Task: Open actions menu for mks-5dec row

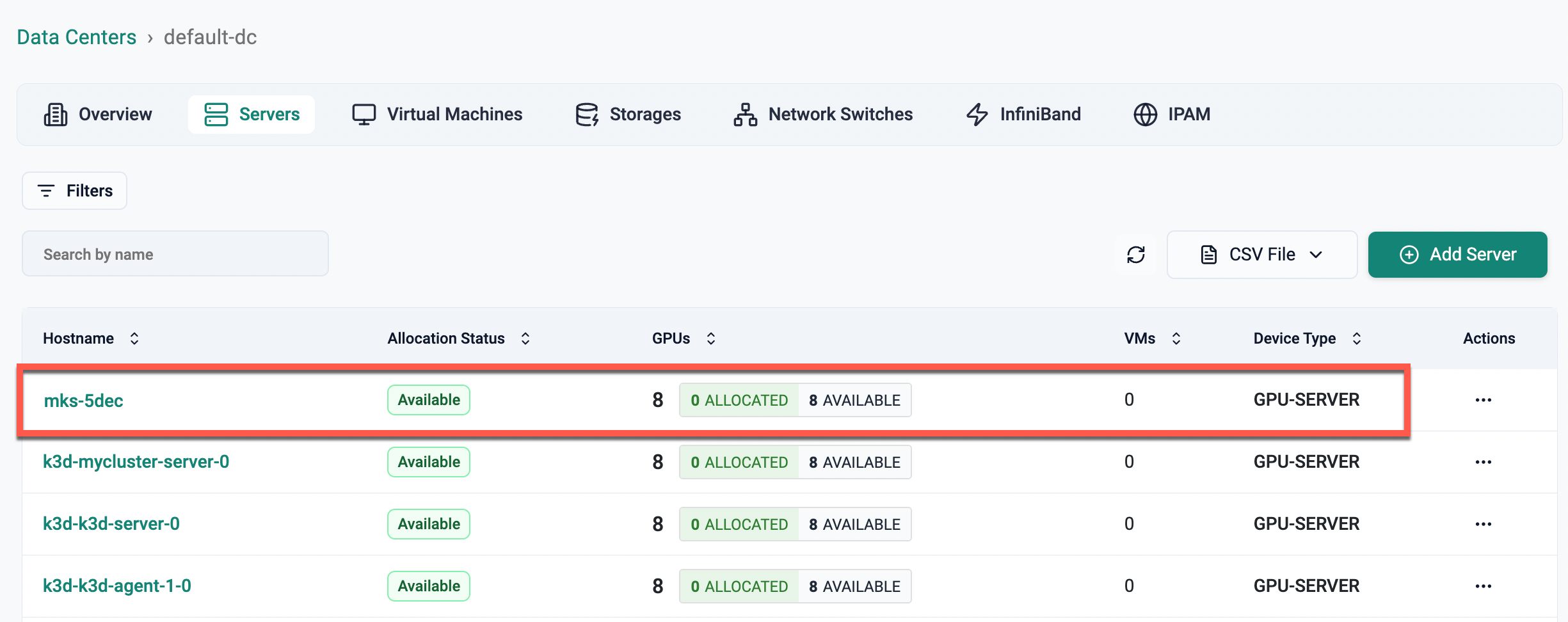Action: tap(1483, 400)
